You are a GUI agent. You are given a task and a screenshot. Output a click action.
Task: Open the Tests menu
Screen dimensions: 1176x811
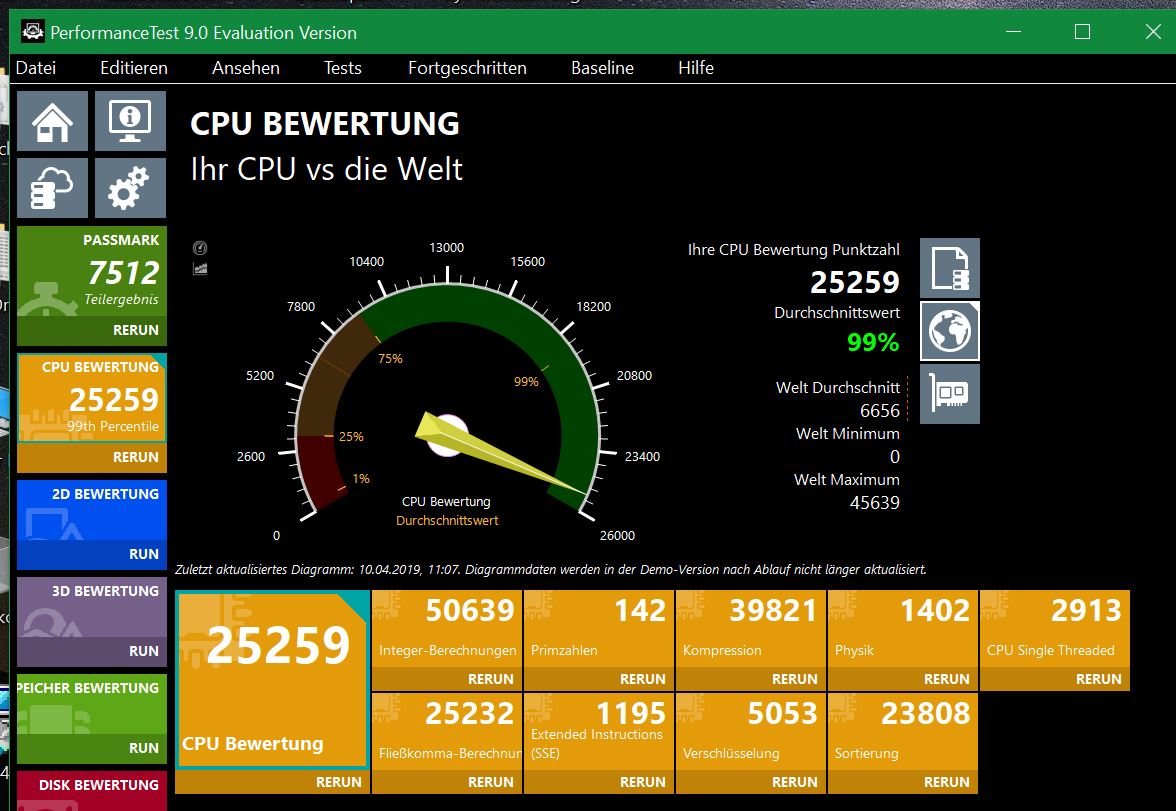coord(343,68)
